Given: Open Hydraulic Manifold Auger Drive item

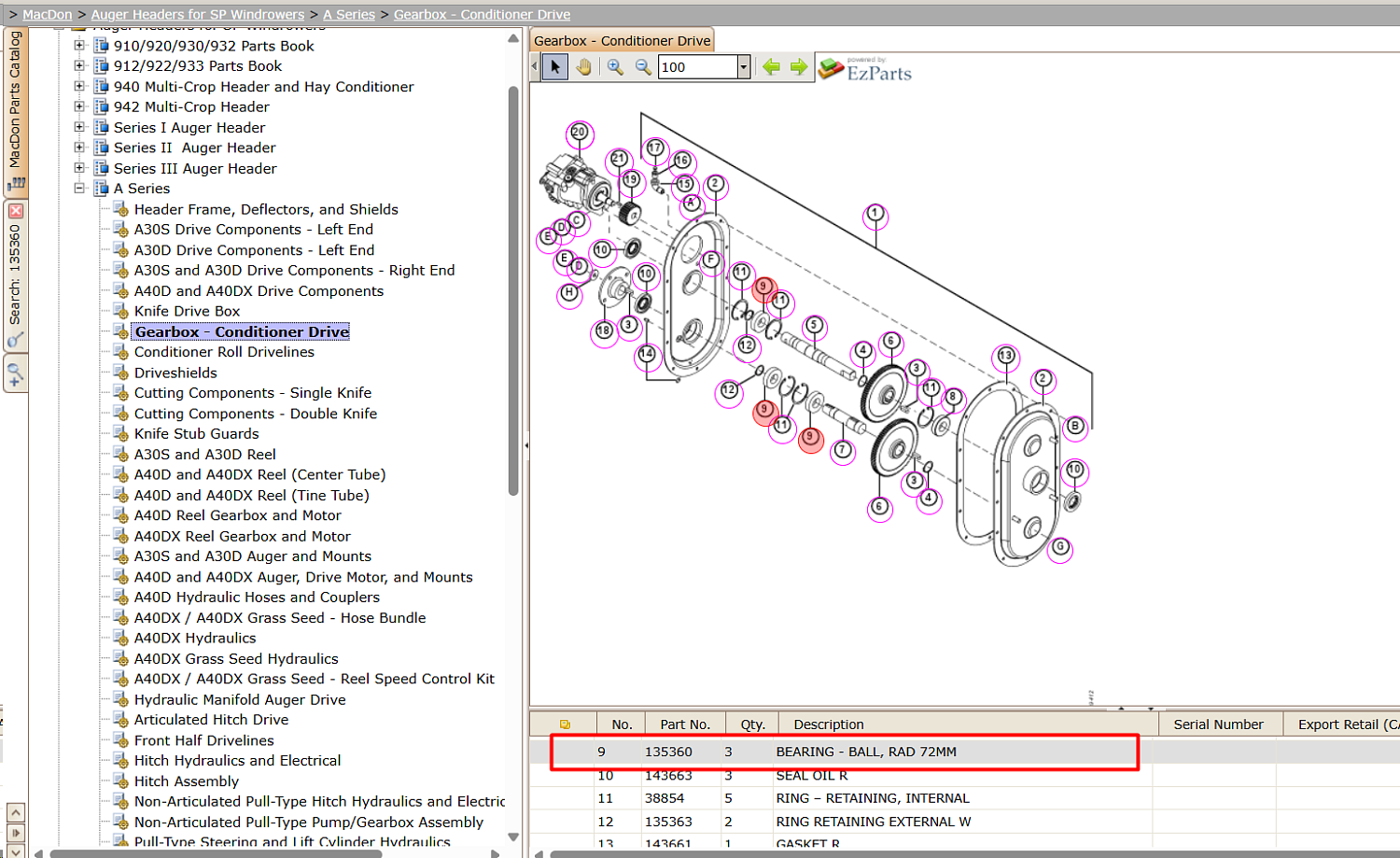Looking at the screenshot, I should (x=240, y=699).
